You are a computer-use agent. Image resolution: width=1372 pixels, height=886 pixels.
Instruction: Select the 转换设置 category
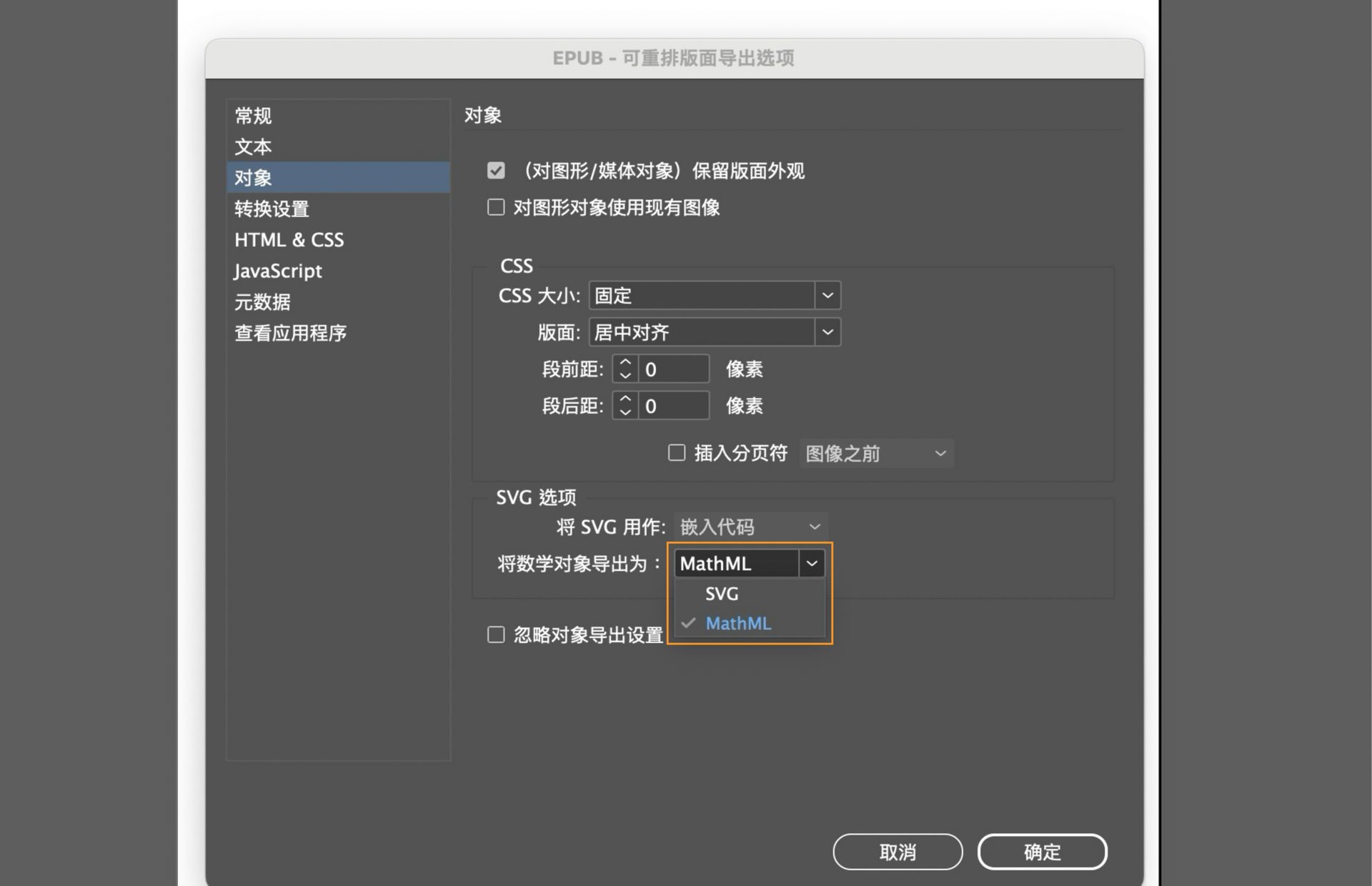click(x=272, y=208)
